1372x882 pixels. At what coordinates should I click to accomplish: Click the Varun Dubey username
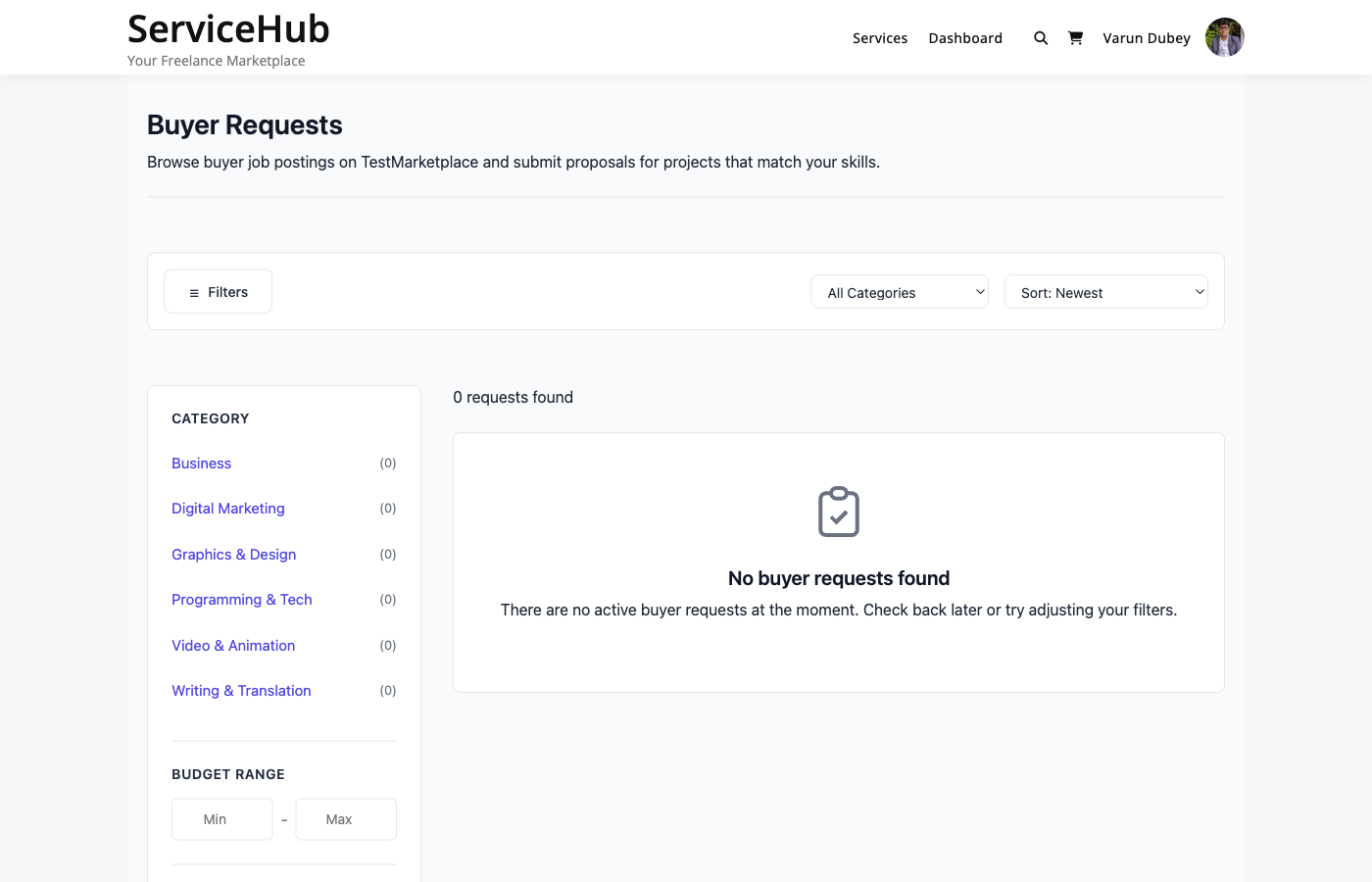pyautogui.click(x=1146, y=38)
